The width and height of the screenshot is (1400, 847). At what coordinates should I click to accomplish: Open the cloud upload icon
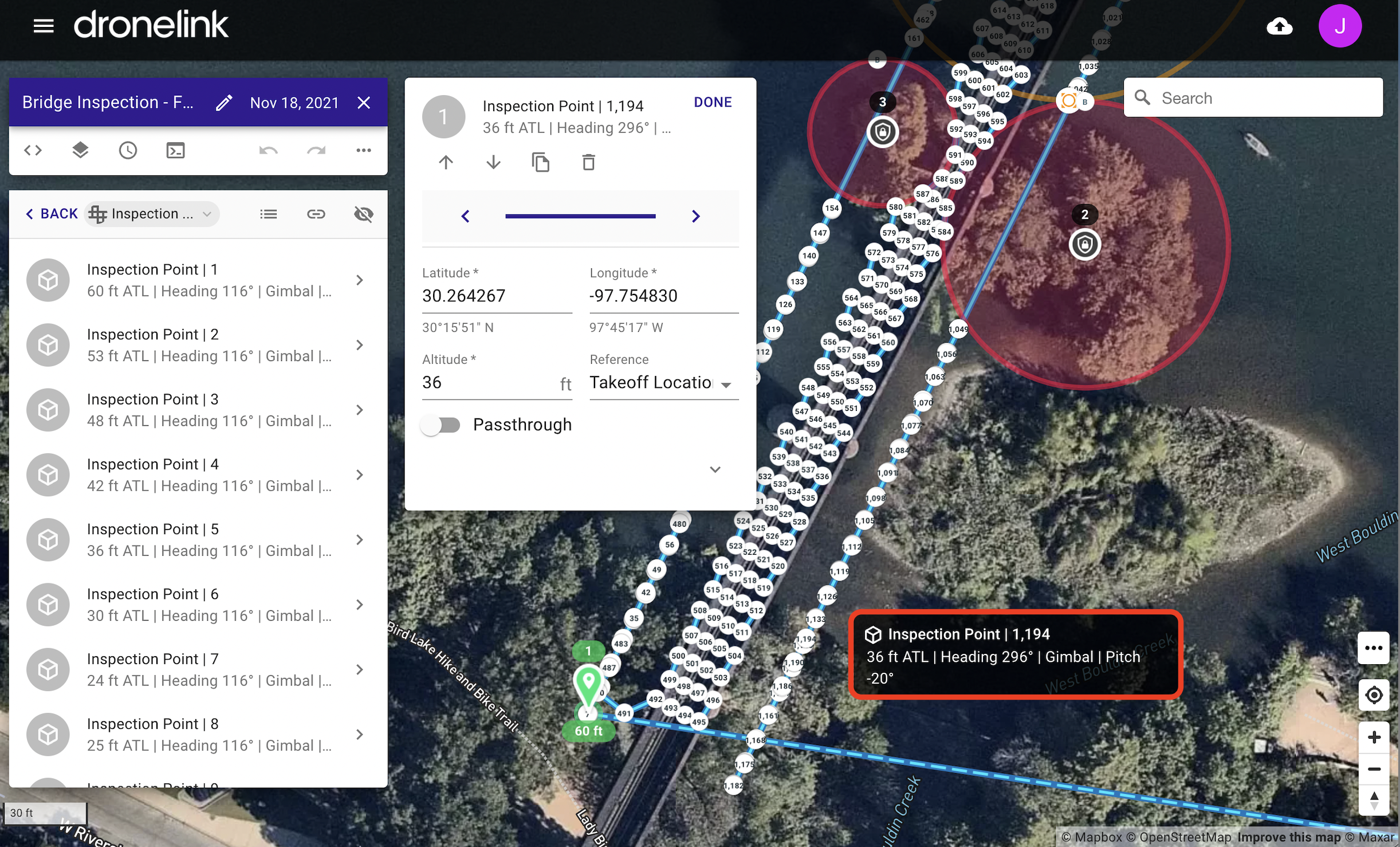click(x=1279, y=26)
